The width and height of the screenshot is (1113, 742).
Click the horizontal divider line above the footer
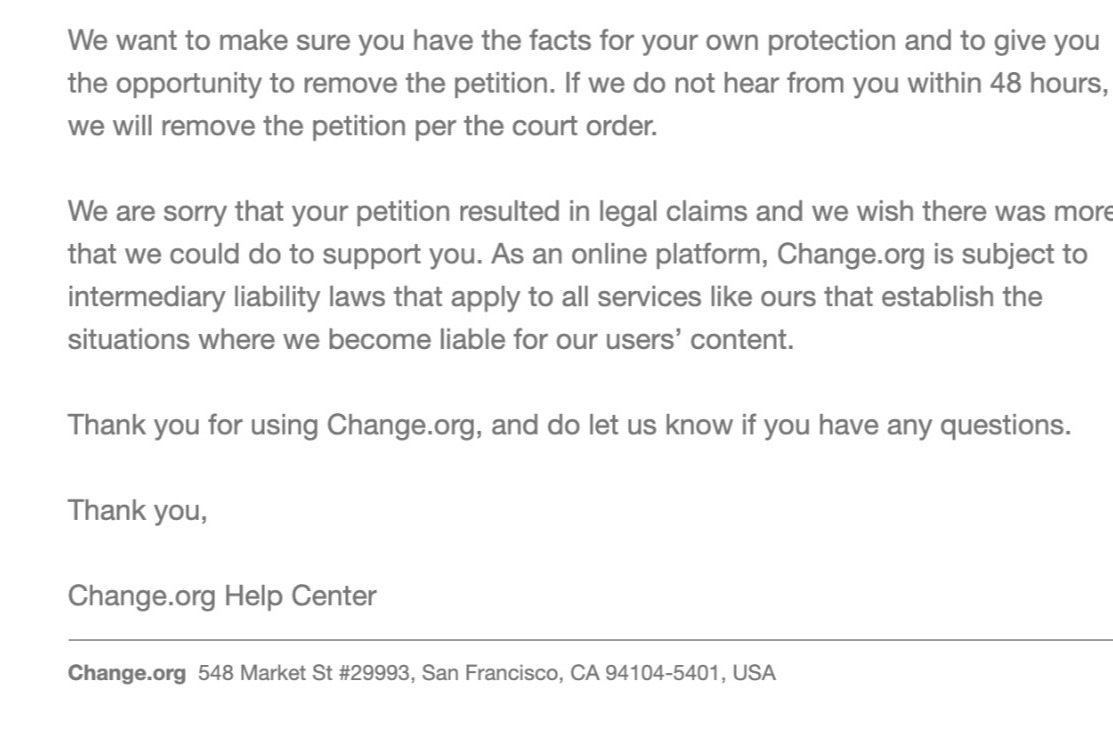pyautogui.click(x=590, y=639)
